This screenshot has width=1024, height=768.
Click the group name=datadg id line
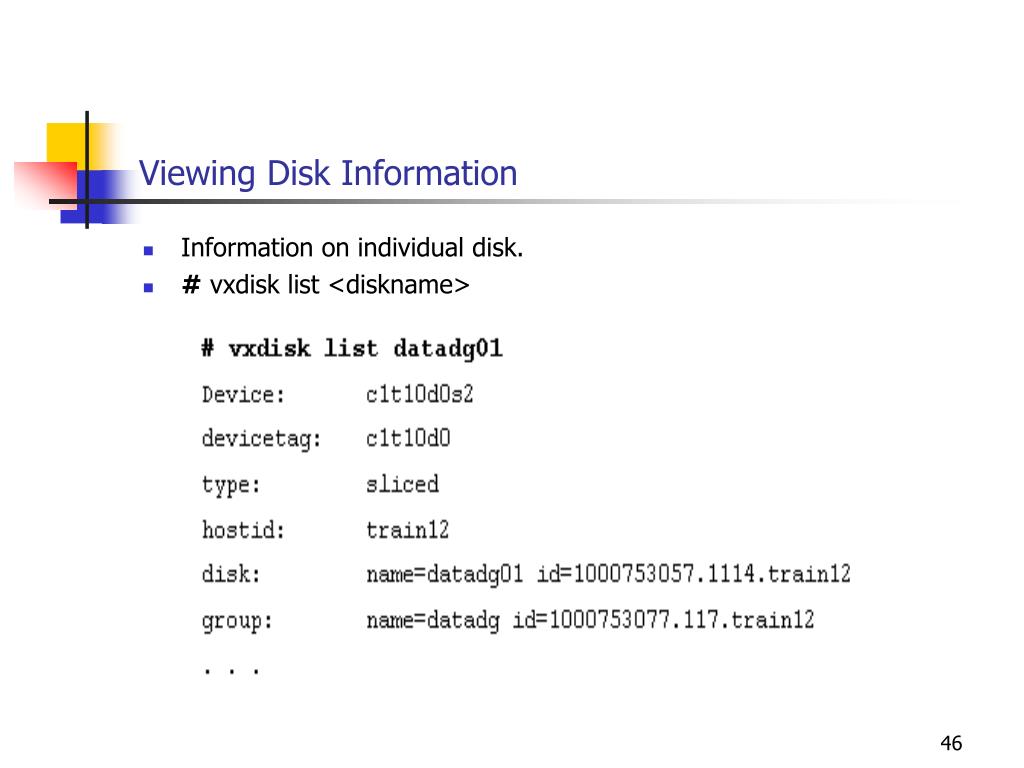point(590,619)
